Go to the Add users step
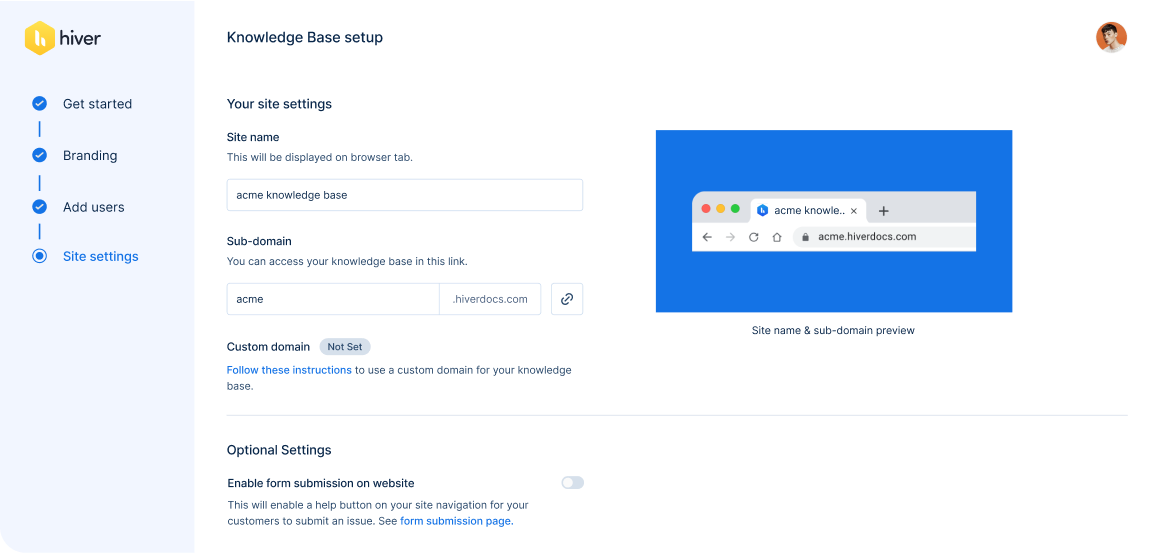Image resolution: width=1160 pixels, height=553 pixels. (x=93, y=208)
